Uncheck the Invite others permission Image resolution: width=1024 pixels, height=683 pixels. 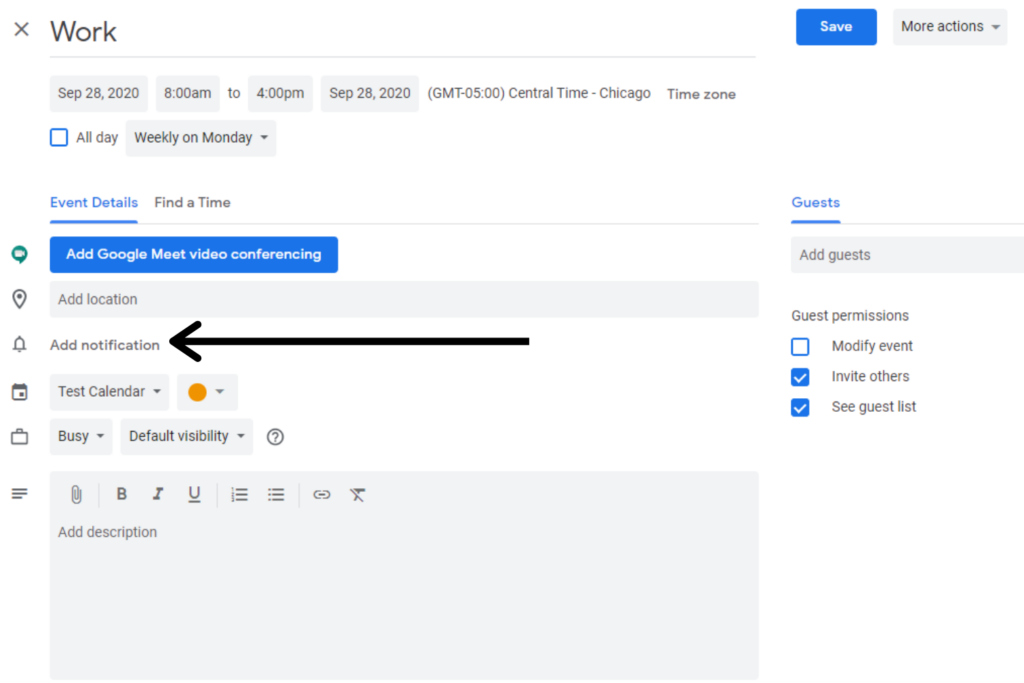pos(800,377)
